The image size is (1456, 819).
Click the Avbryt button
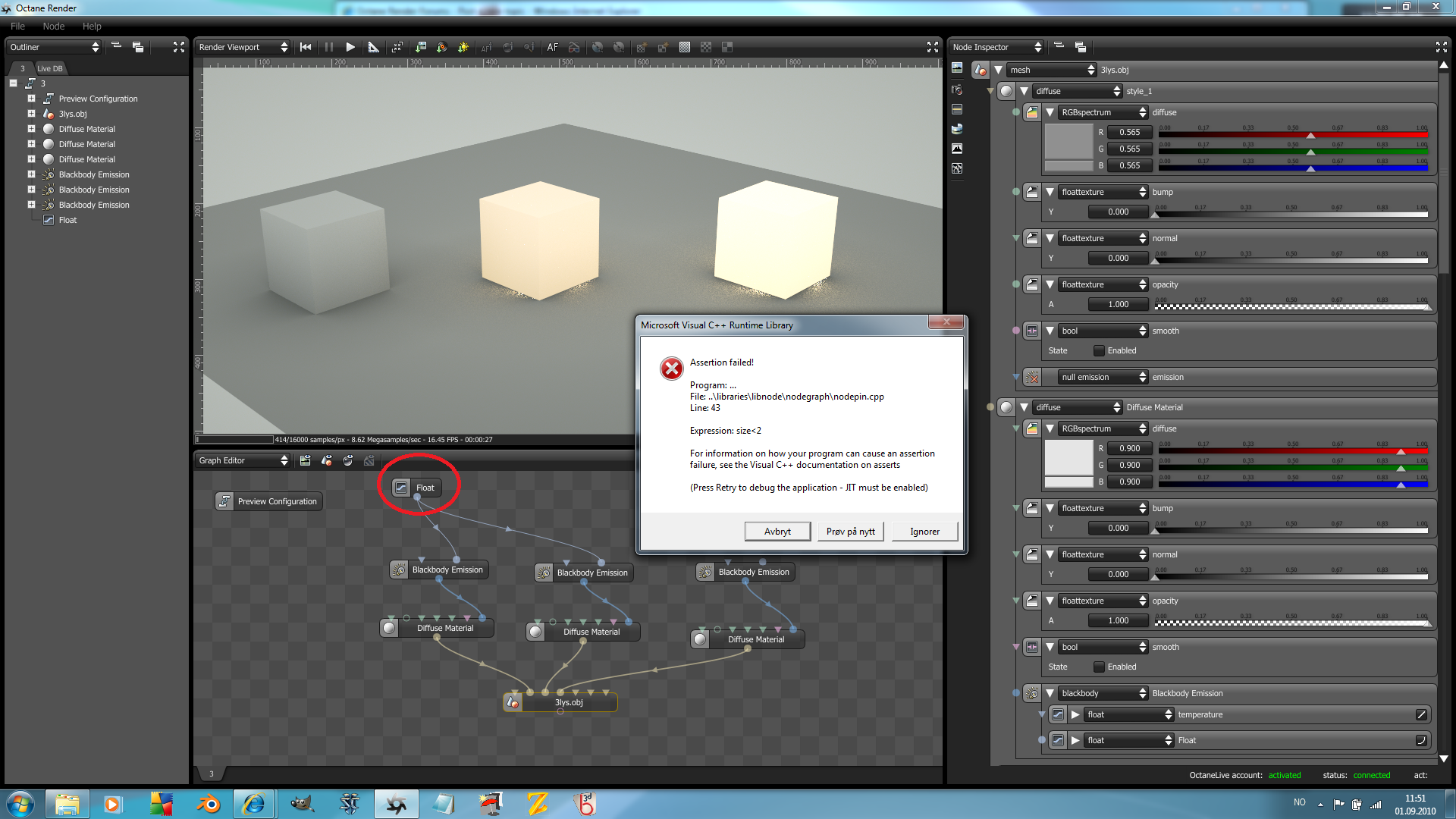click(777, 532)
